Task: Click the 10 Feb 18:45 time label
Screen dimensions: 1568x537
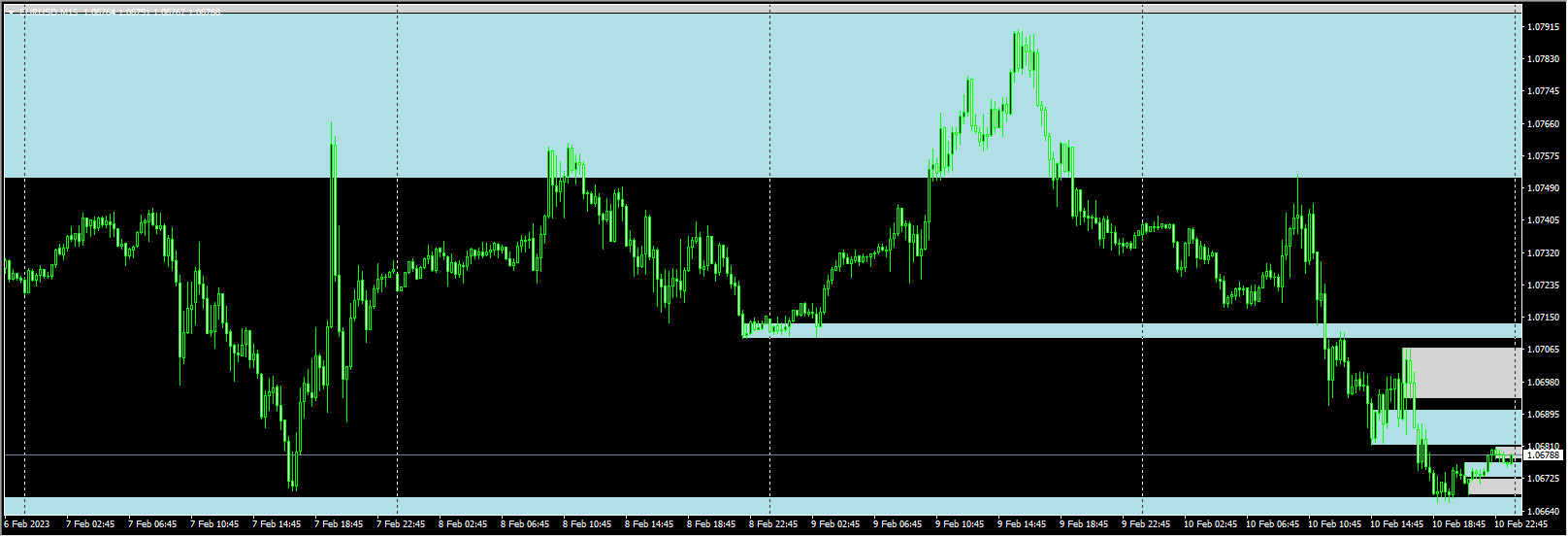Action: coord(1458,524)
